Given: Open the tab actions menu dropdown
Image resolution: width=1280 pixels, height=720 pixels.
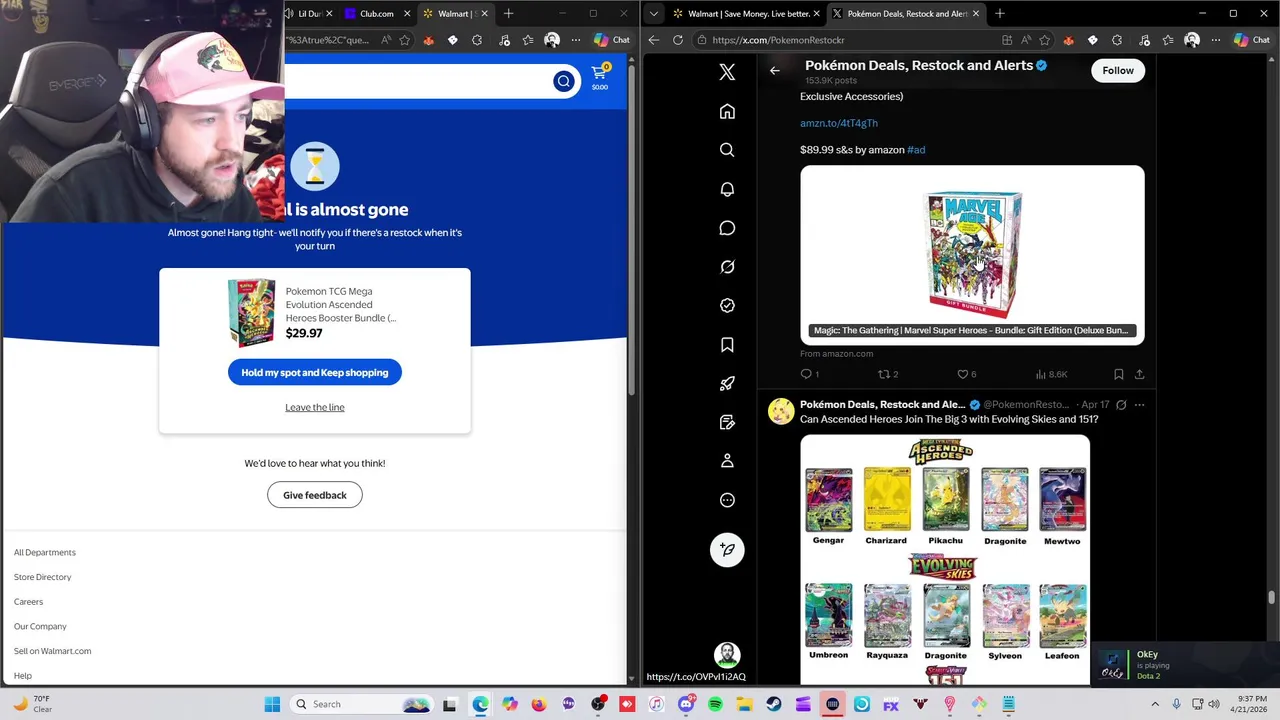Looking at the screenshot, I should 654,13.
